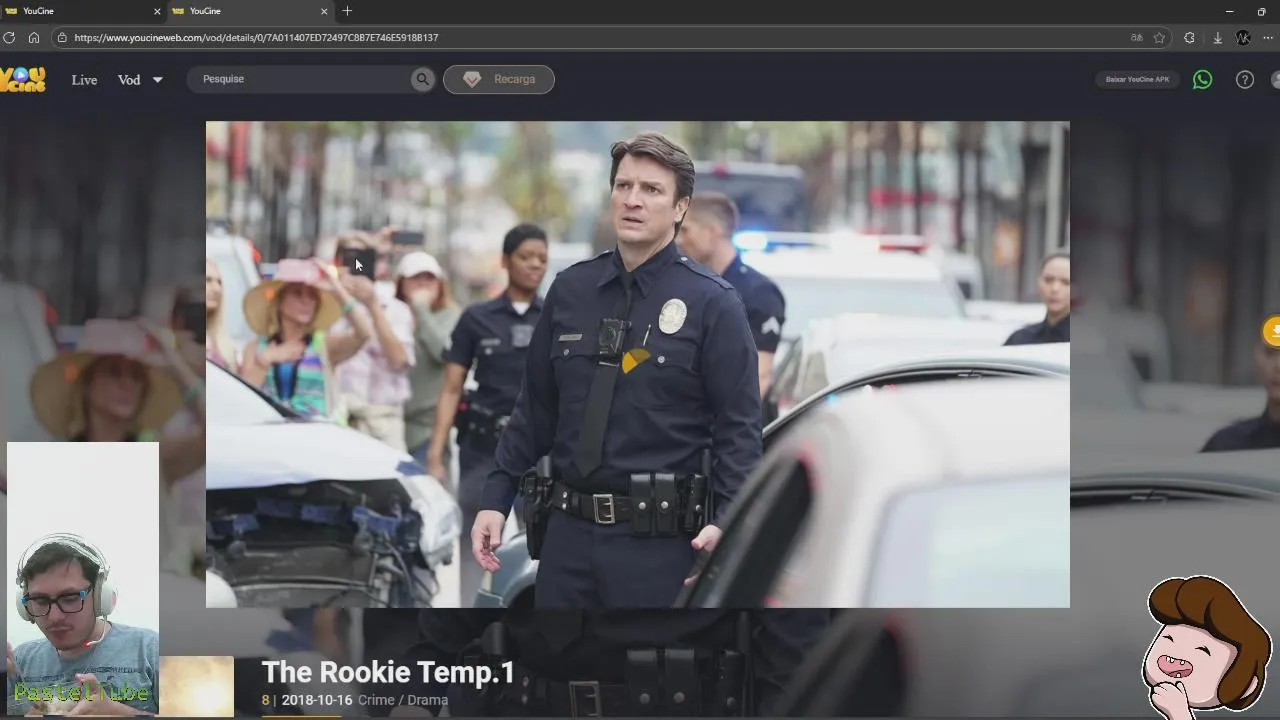
Task: Open the WhatsApp contact icon
Action: [1203, 79]
